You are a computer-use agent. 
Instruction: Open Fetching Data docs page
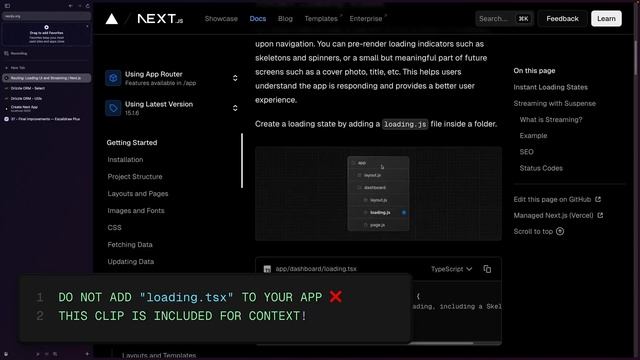[130, 245]
